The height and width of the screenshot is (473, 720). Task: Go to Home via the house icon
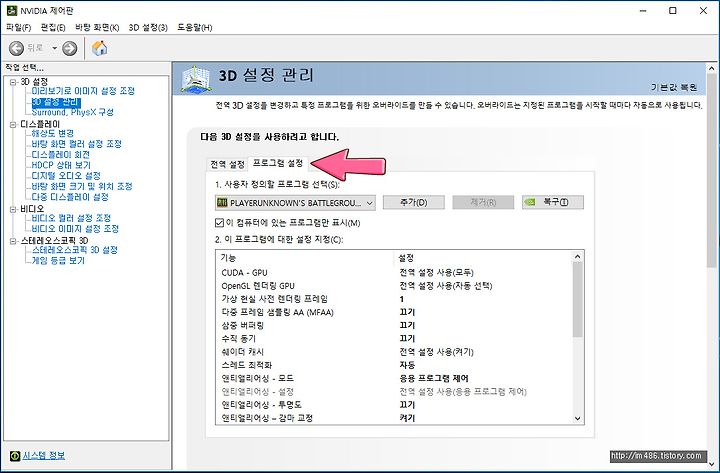click(x=100, y=48)
